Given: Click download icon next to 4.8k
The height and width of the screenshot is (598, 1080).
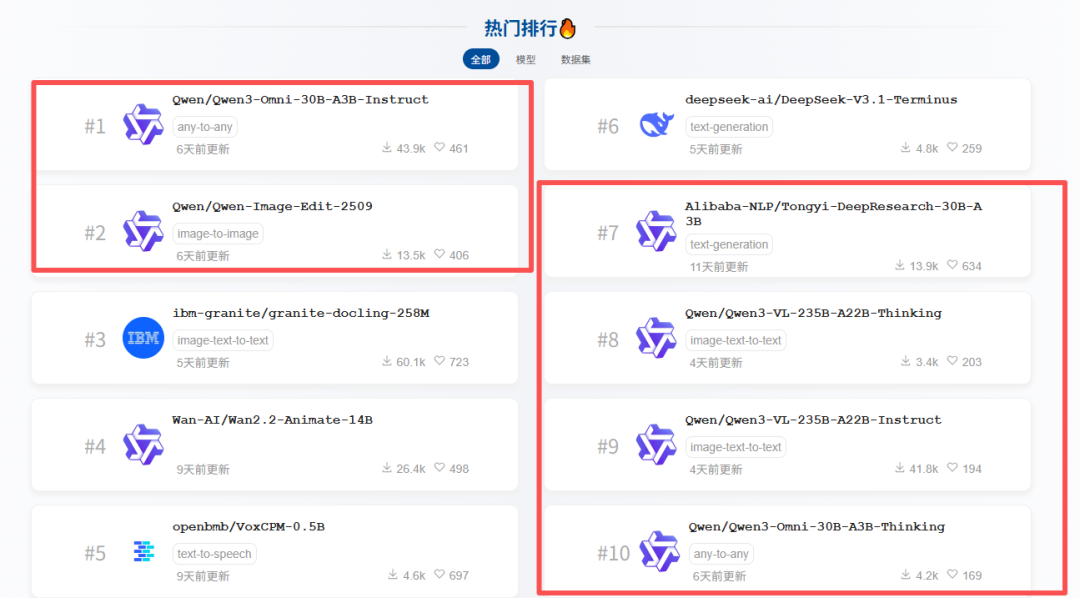Looking at the screenshot, I should (x=906, y=147).
